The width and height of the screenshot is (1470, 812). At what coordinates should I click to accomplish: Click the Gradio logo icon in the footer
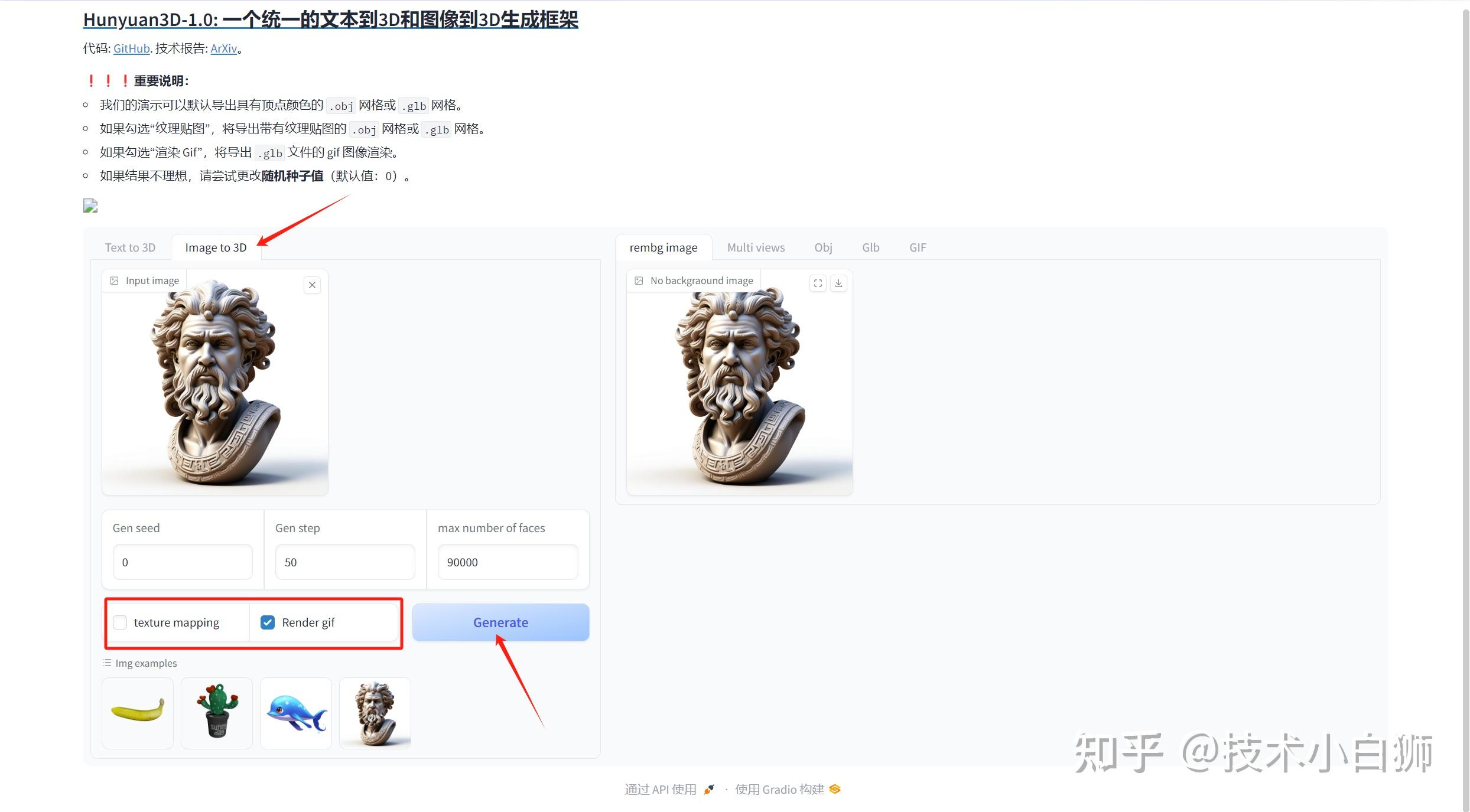point(835,789)
